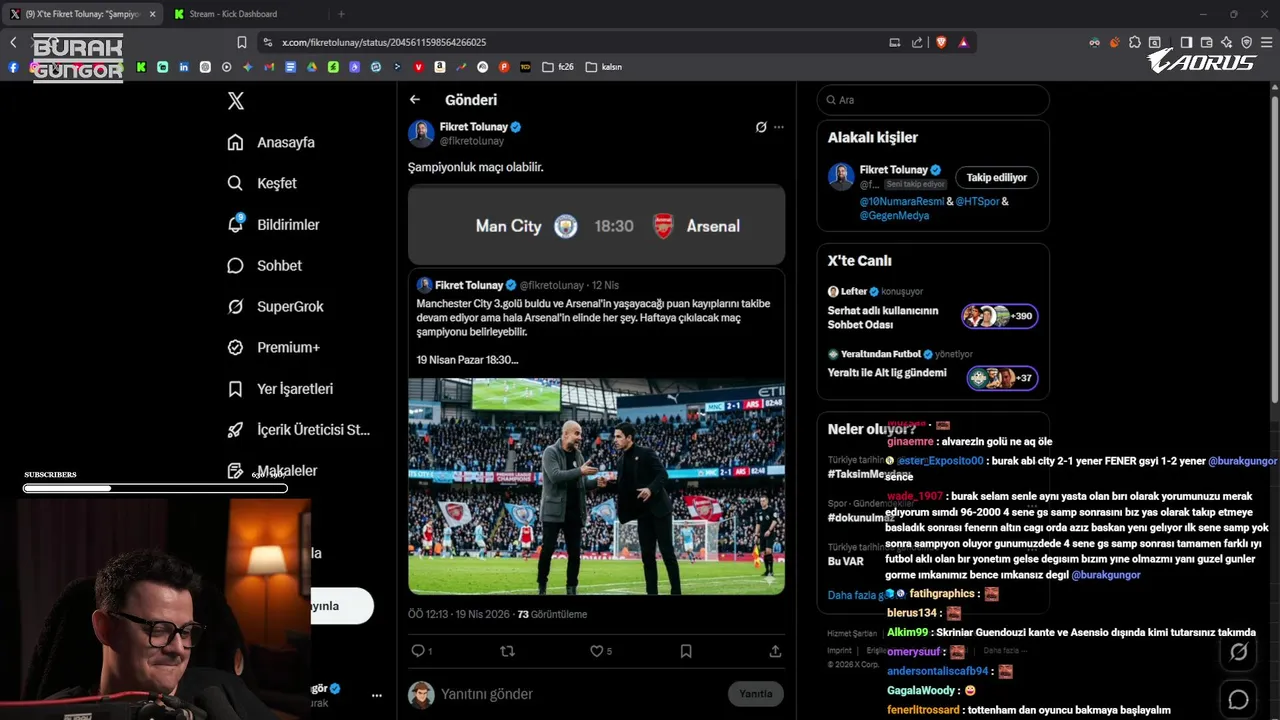Open Leo AI sparkle icon

(1226, 42)
